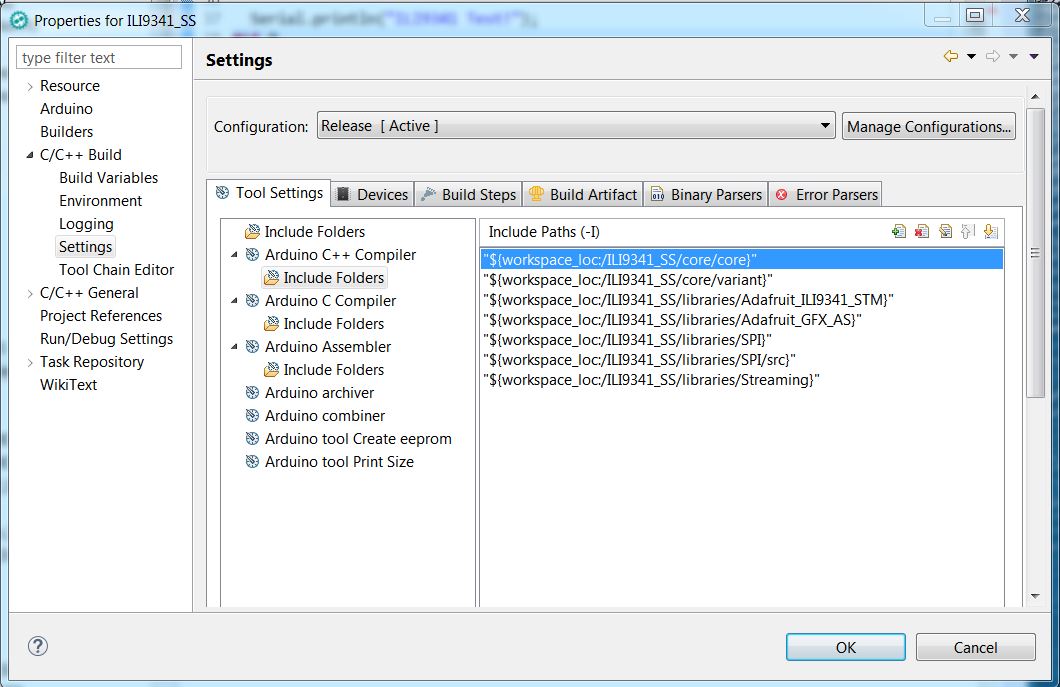Viewport: 1060px width, 687px height.
Task: Click the Delete include path icon
Action: pos(922,231)
